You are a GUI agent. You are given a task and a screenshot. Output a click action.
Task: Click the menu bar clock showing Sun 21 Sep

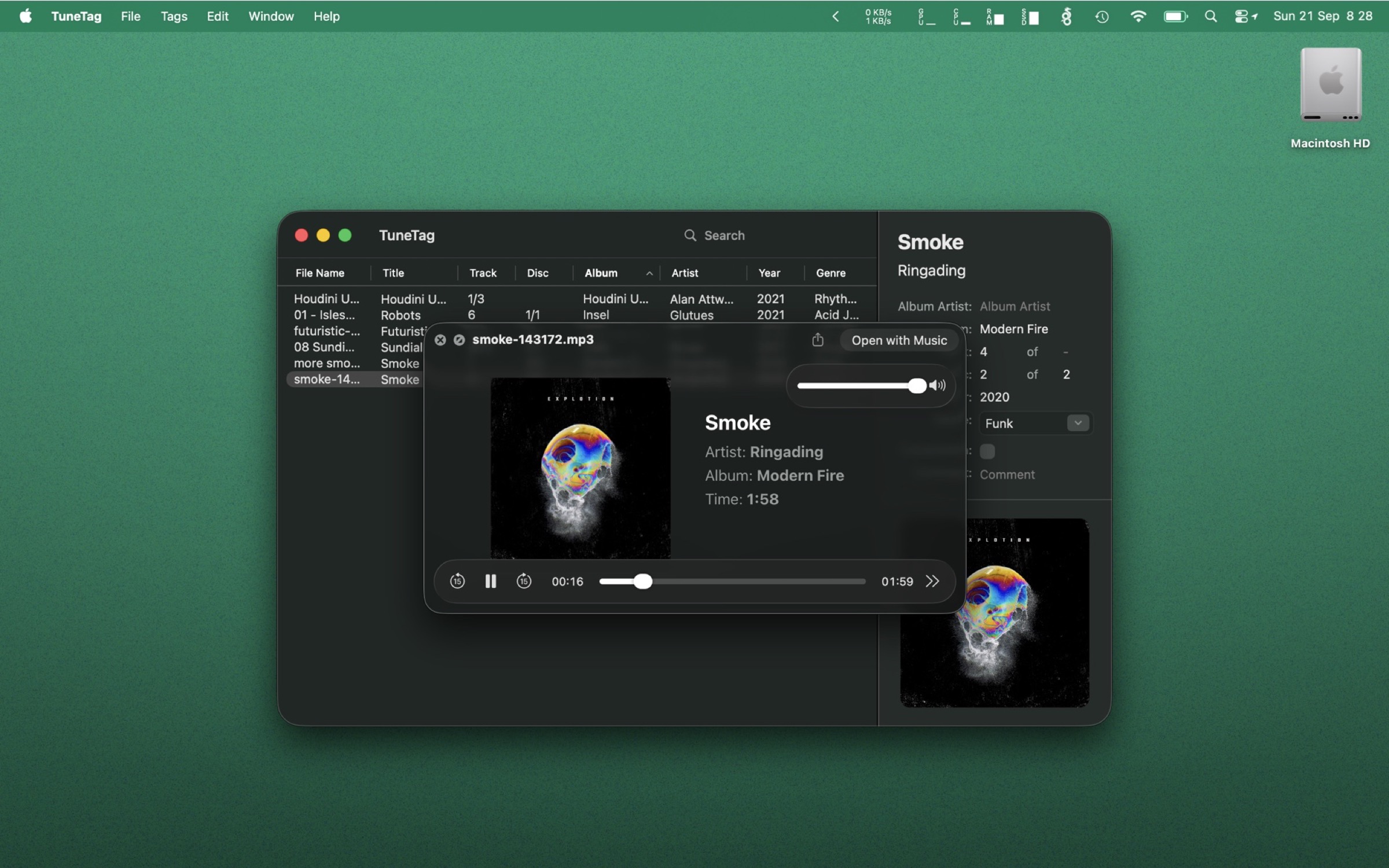pos(1322,16)
